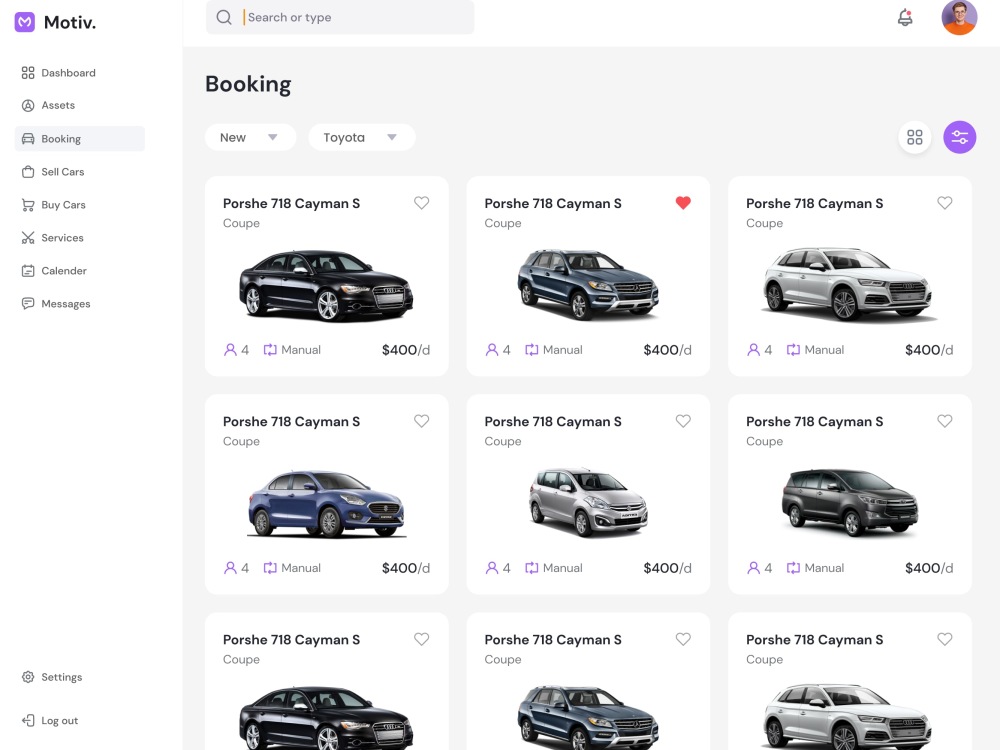The image size is (1000, 750).
Task: Open the user profile avatar
Action: (959, 17)
